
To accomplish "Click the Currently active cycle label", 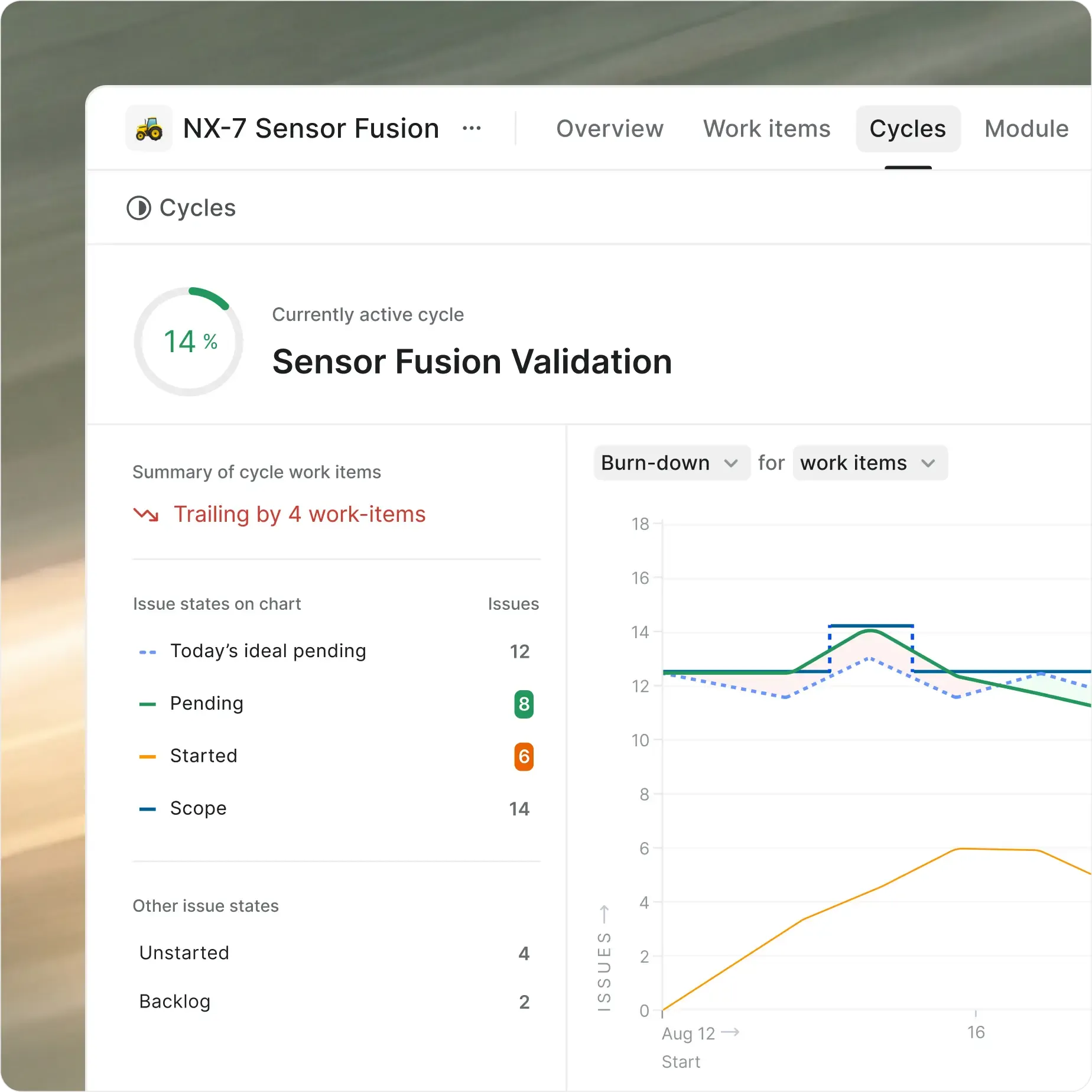I will pos(368,314).
